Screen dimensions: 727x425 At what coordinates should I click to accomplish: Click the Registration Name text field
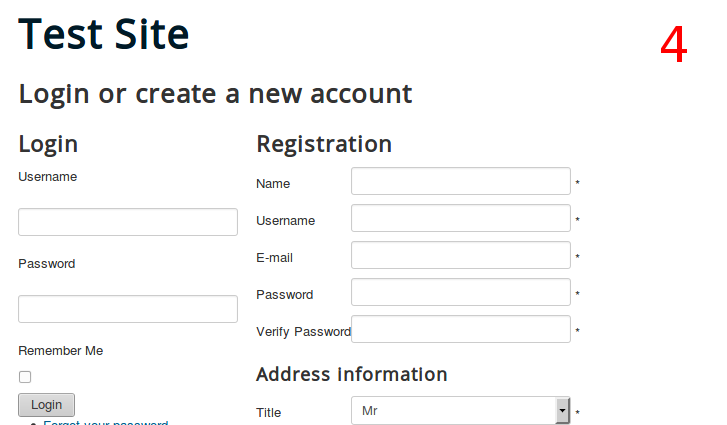click(461, 182)
